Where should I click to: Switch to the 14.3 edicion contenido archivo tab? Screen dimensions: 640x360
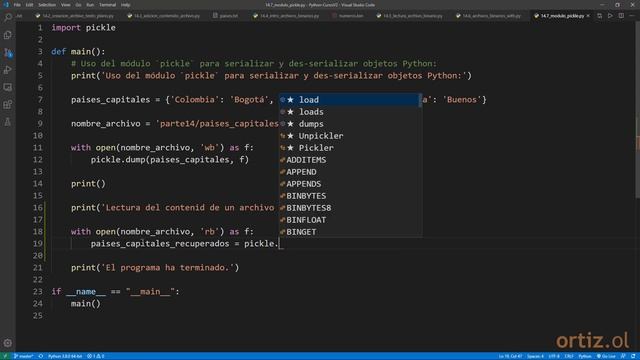tap(164, 16)
